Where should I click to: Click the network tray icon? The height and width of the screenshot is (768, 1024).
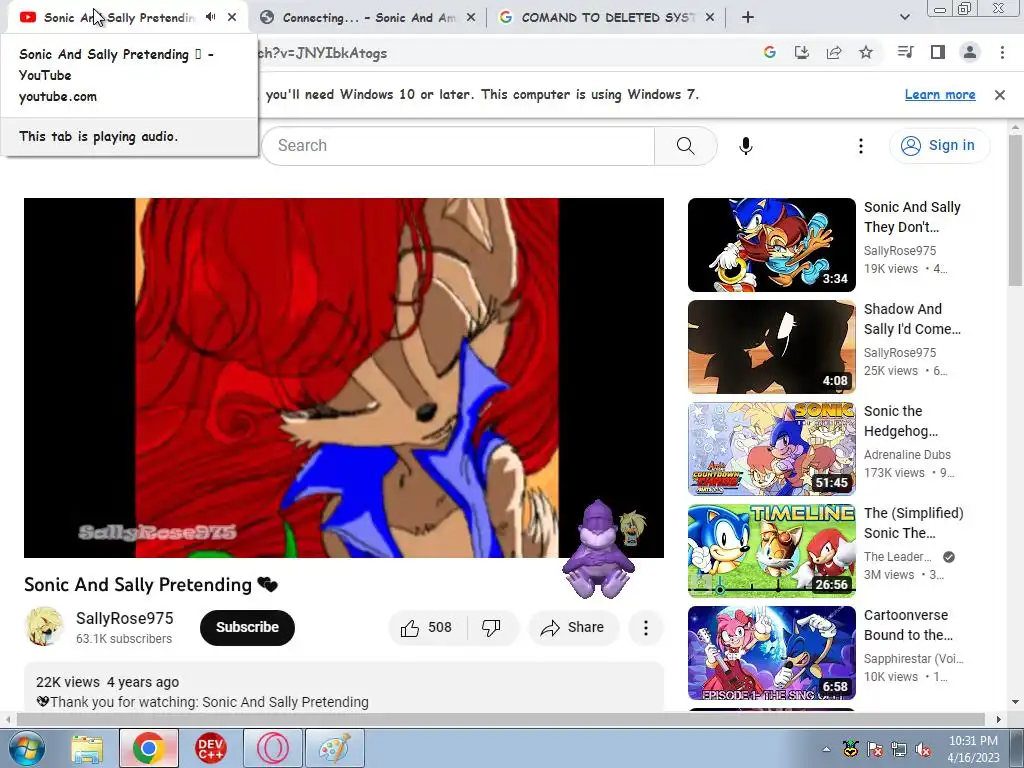click(x=899, y=750)
